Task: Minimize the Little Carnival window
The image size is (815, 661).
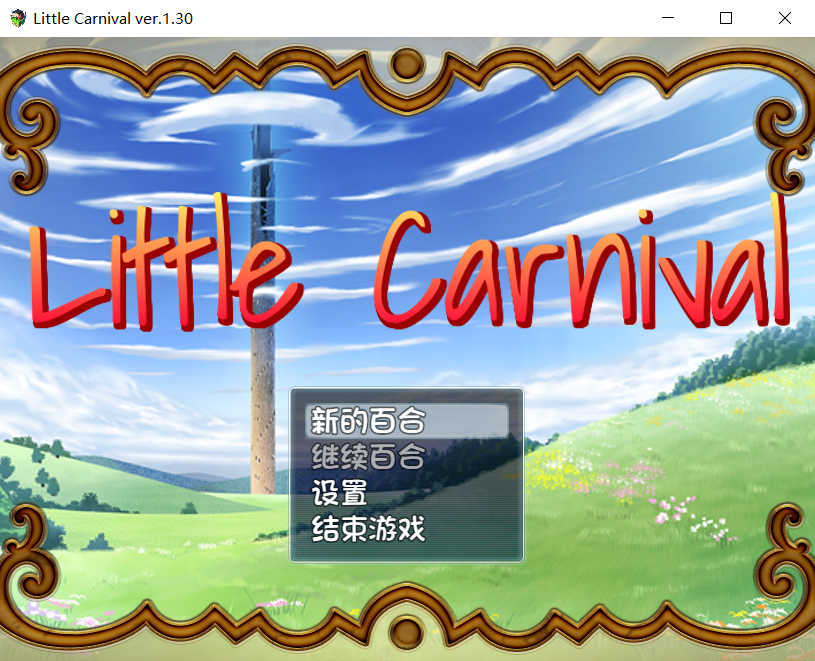Action: coord(668,18)
